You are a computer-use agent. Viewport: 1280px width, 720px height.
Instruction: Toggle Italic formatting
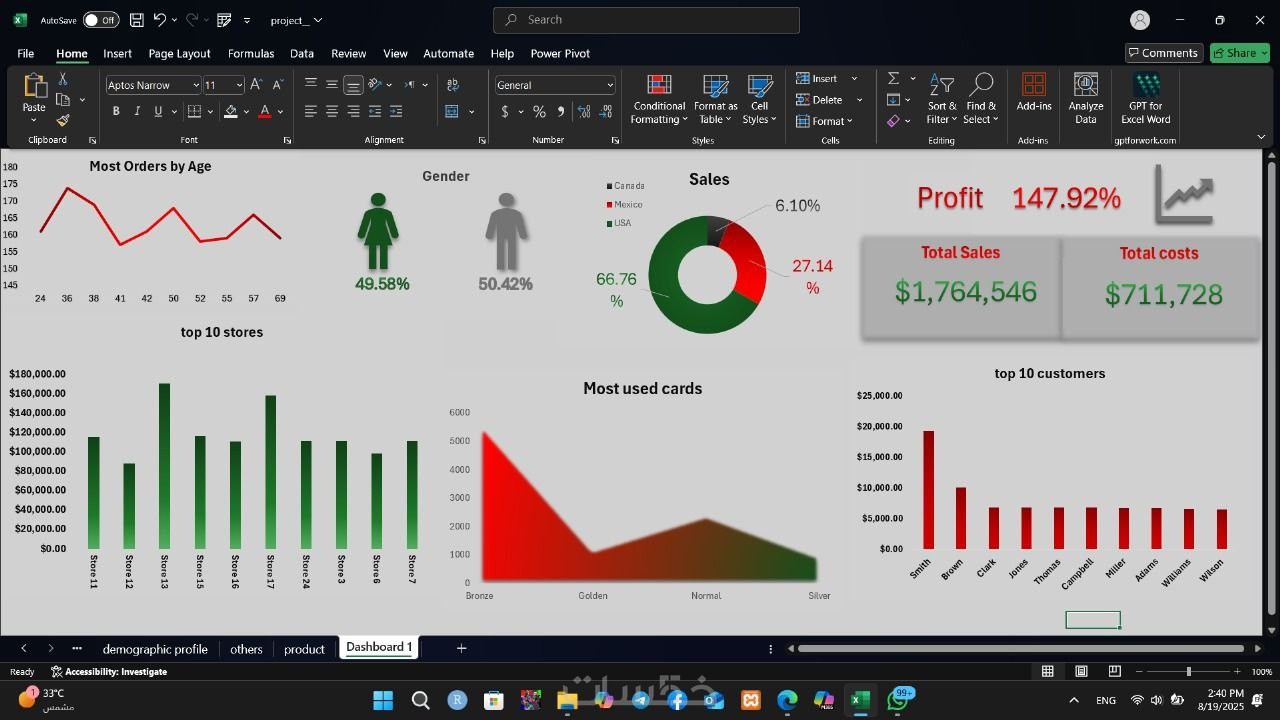135,111
